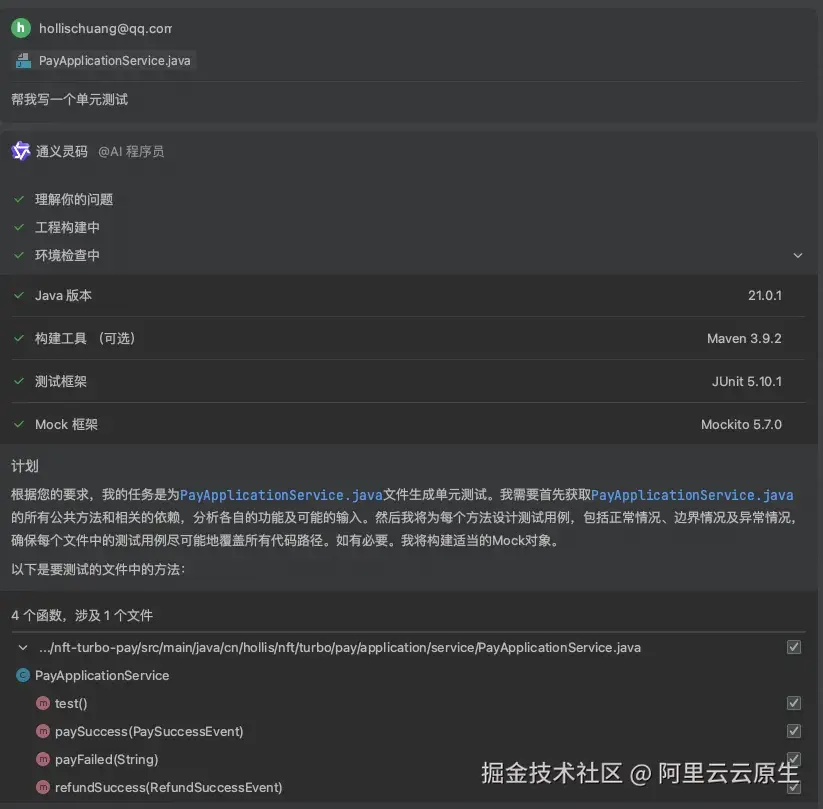823x809 pixels.
Task: Click the hollischuang@qq.com avatar icon
Action: click(20, 28)
